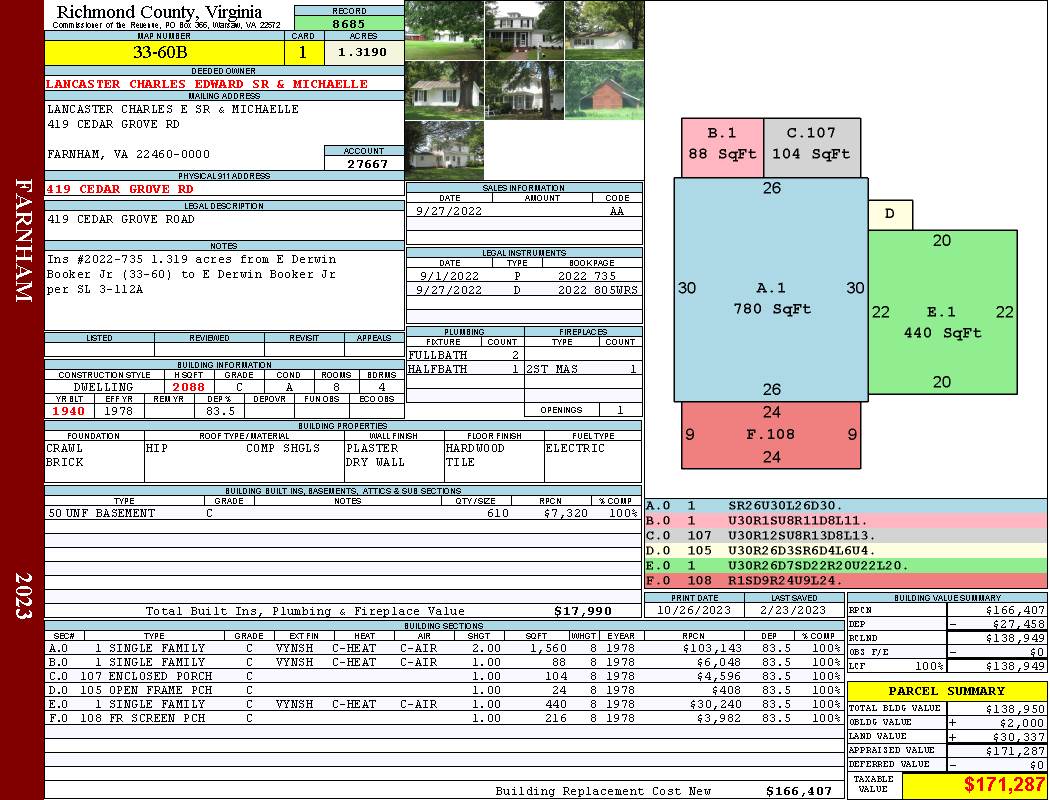Viewport: 1050px width, 800px height.
Task: Click the gray C.107 104 SqFt sketch block
Action: (x=812, y=148)
